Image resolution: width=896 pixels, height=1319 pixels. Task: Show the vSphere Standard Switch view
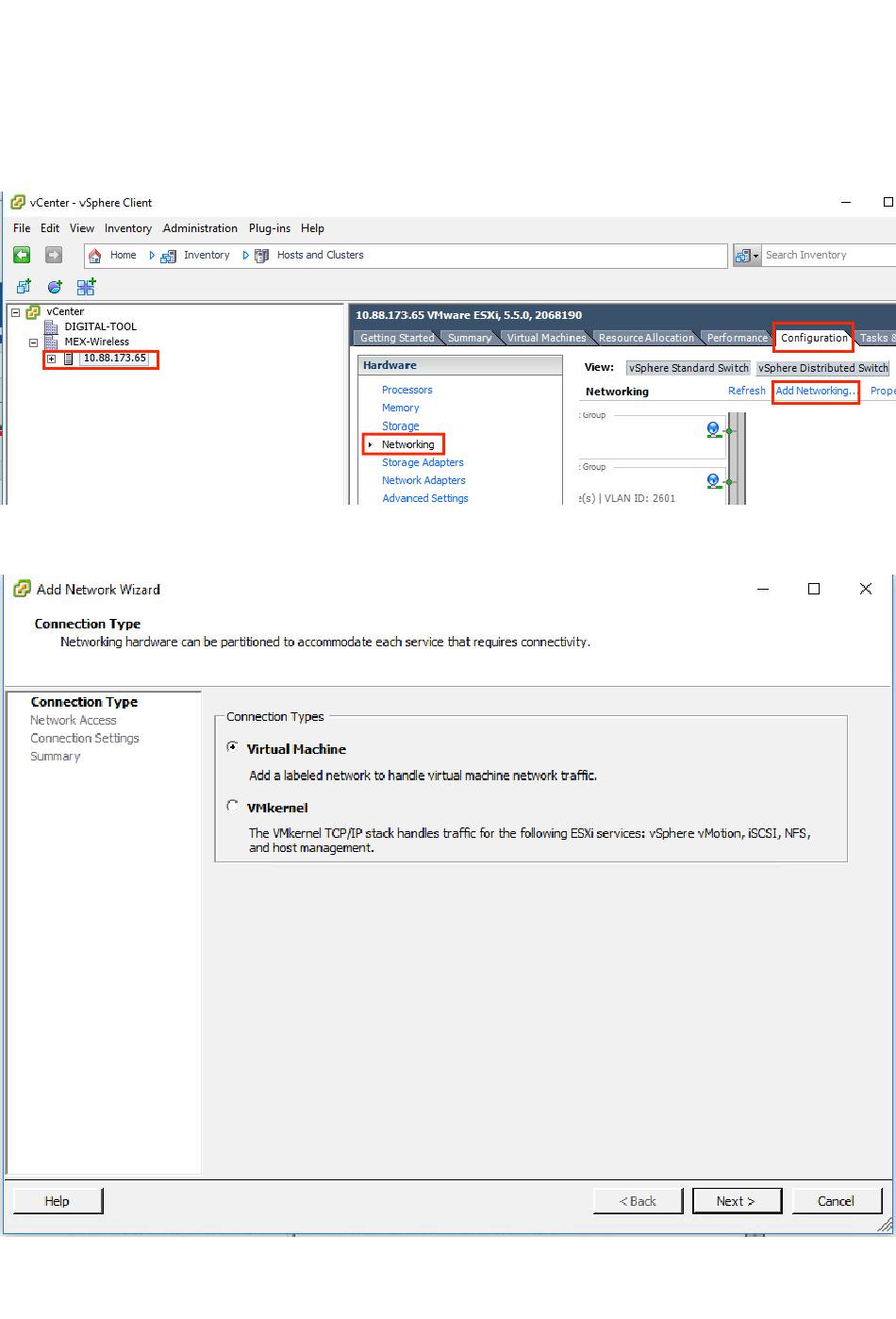point(689,368)
